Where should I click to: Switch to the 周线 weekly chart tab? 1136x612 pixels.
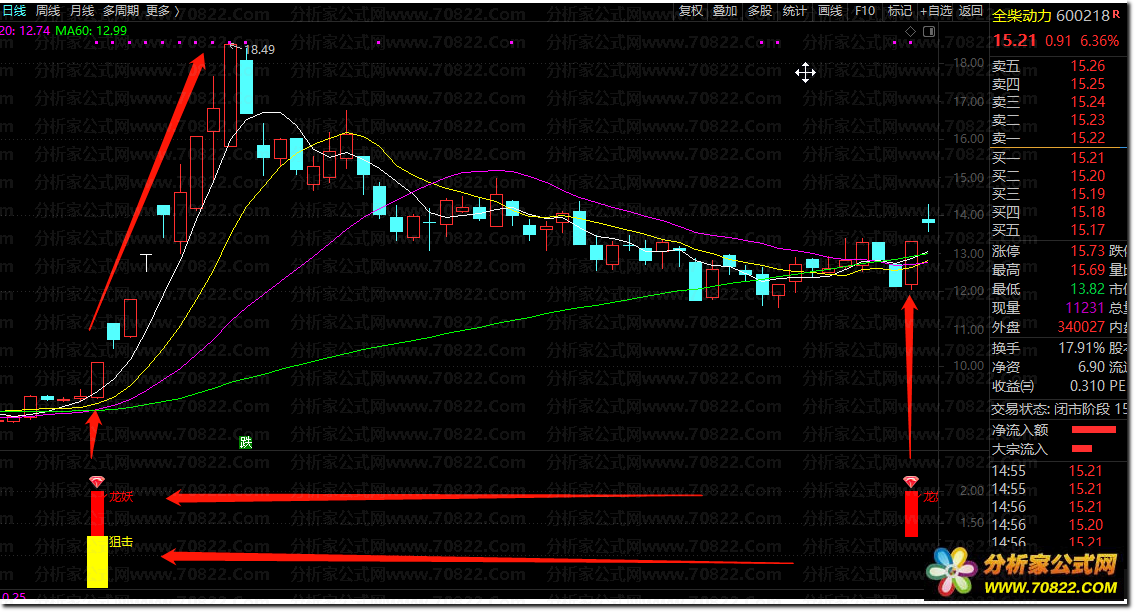pyautogui.click(x=48, y=11)
